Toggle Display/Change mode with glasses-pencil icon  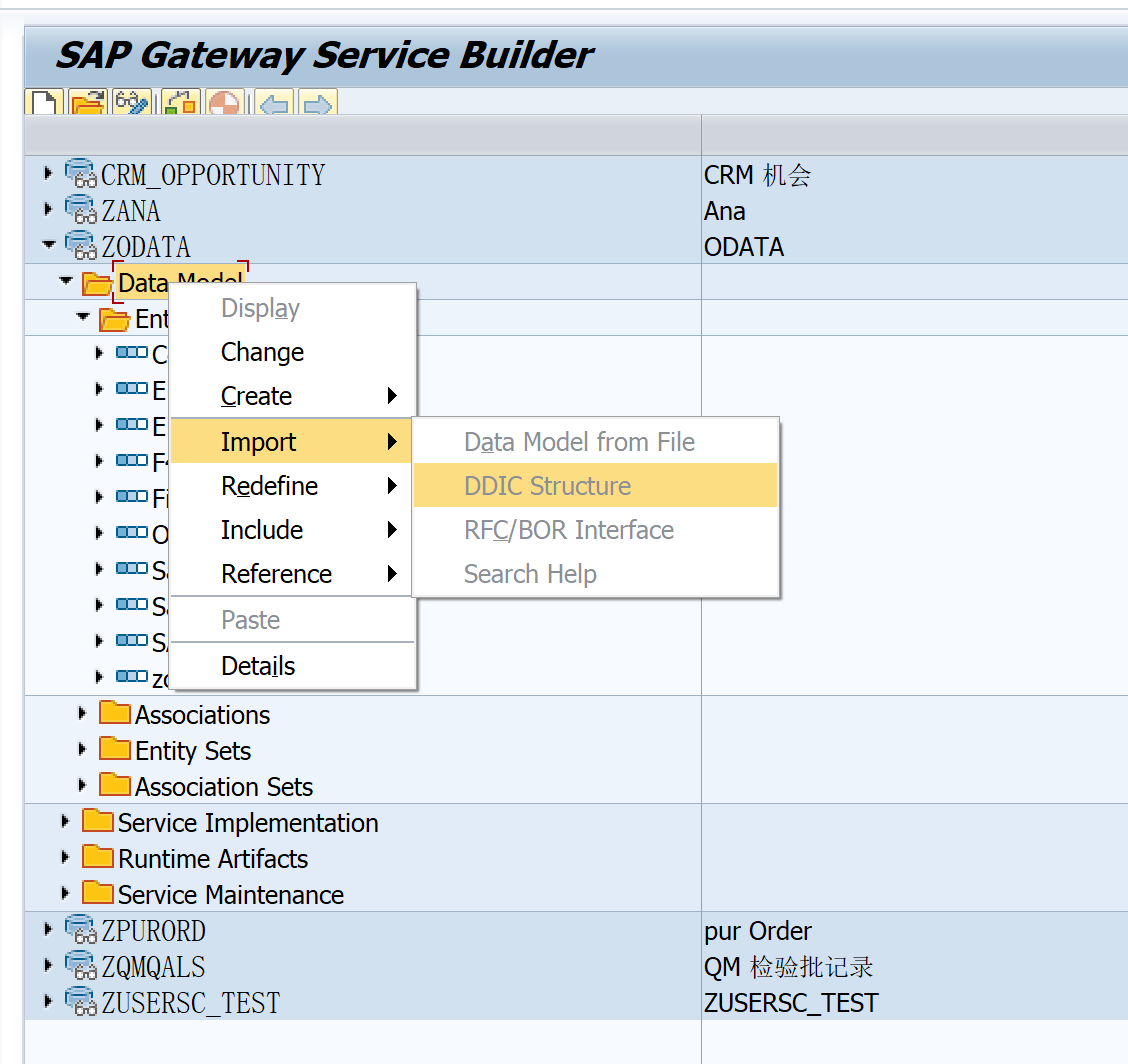tap(132, 102)
